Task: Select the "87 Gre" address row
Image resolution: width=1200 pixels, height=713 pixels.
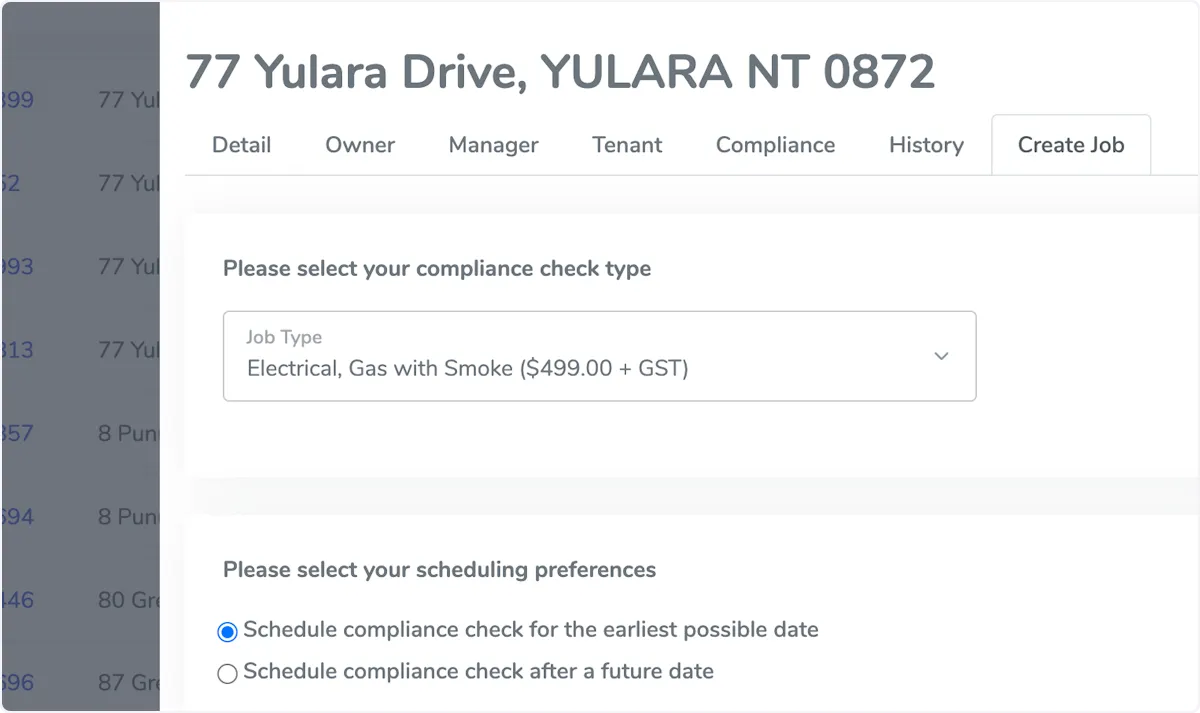Action: click(x=128, y=683)
